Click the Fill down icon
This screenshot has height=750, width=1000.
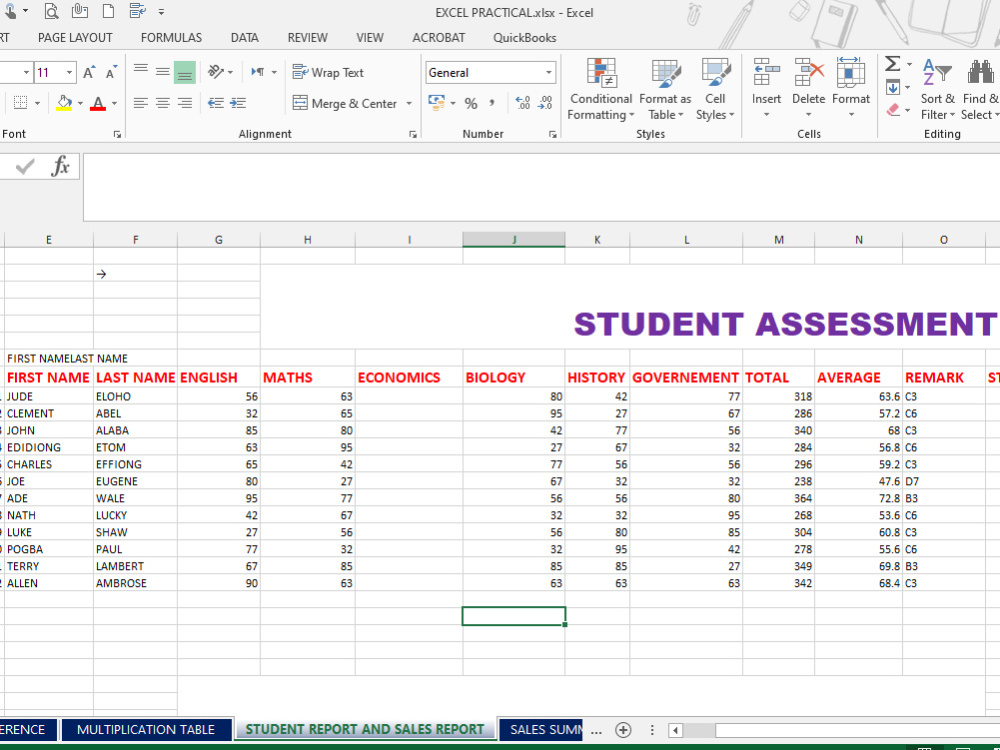(x=893, y=87)
